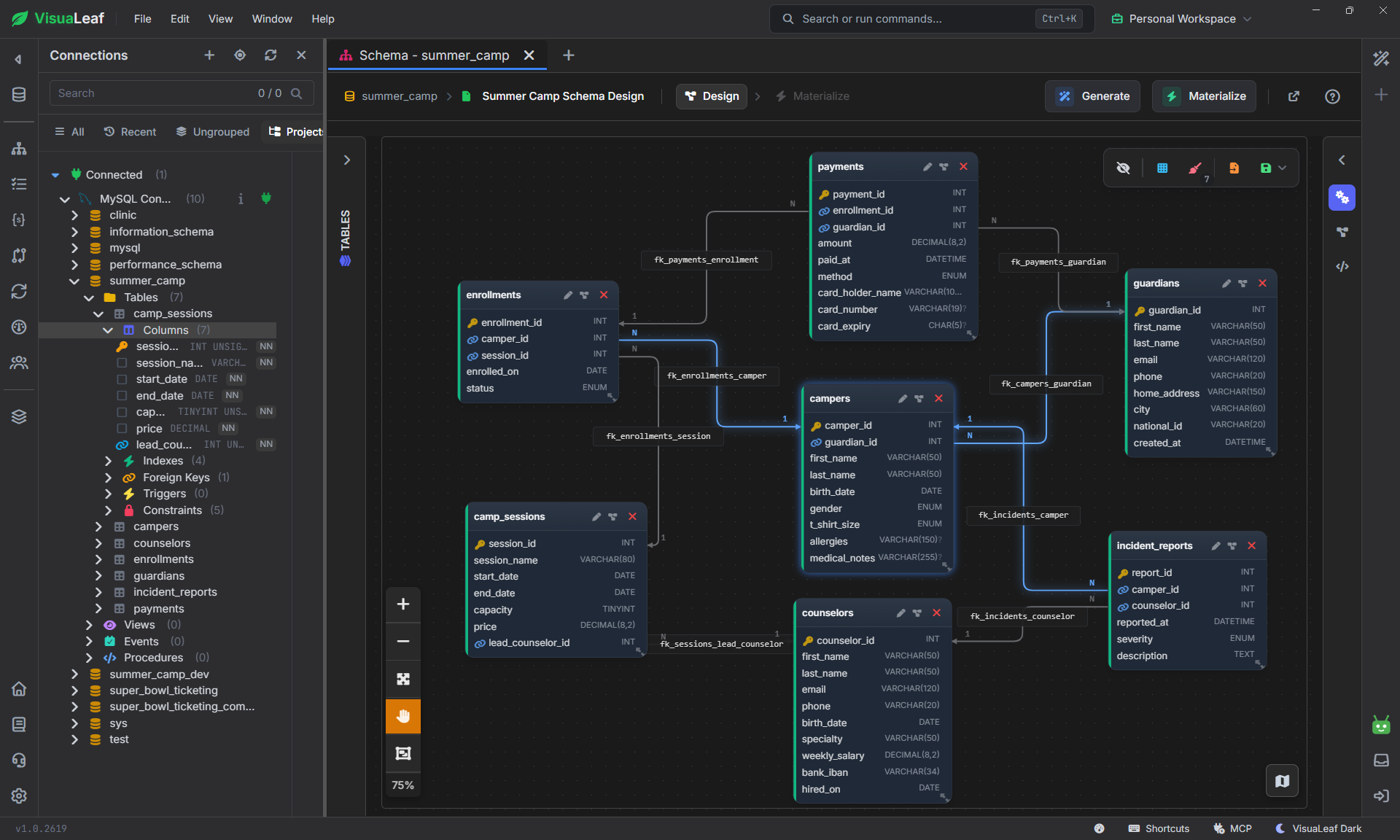Expand the Indexes folder
The width and height of the screenshot is (1400, 840).
(108, 461)
